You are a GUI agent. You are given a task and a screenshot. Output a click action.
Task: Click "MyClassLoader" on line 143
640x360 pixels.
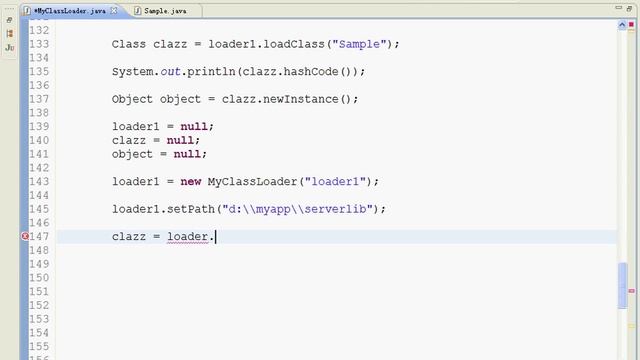pyautogui.click(x=252, y=182)
